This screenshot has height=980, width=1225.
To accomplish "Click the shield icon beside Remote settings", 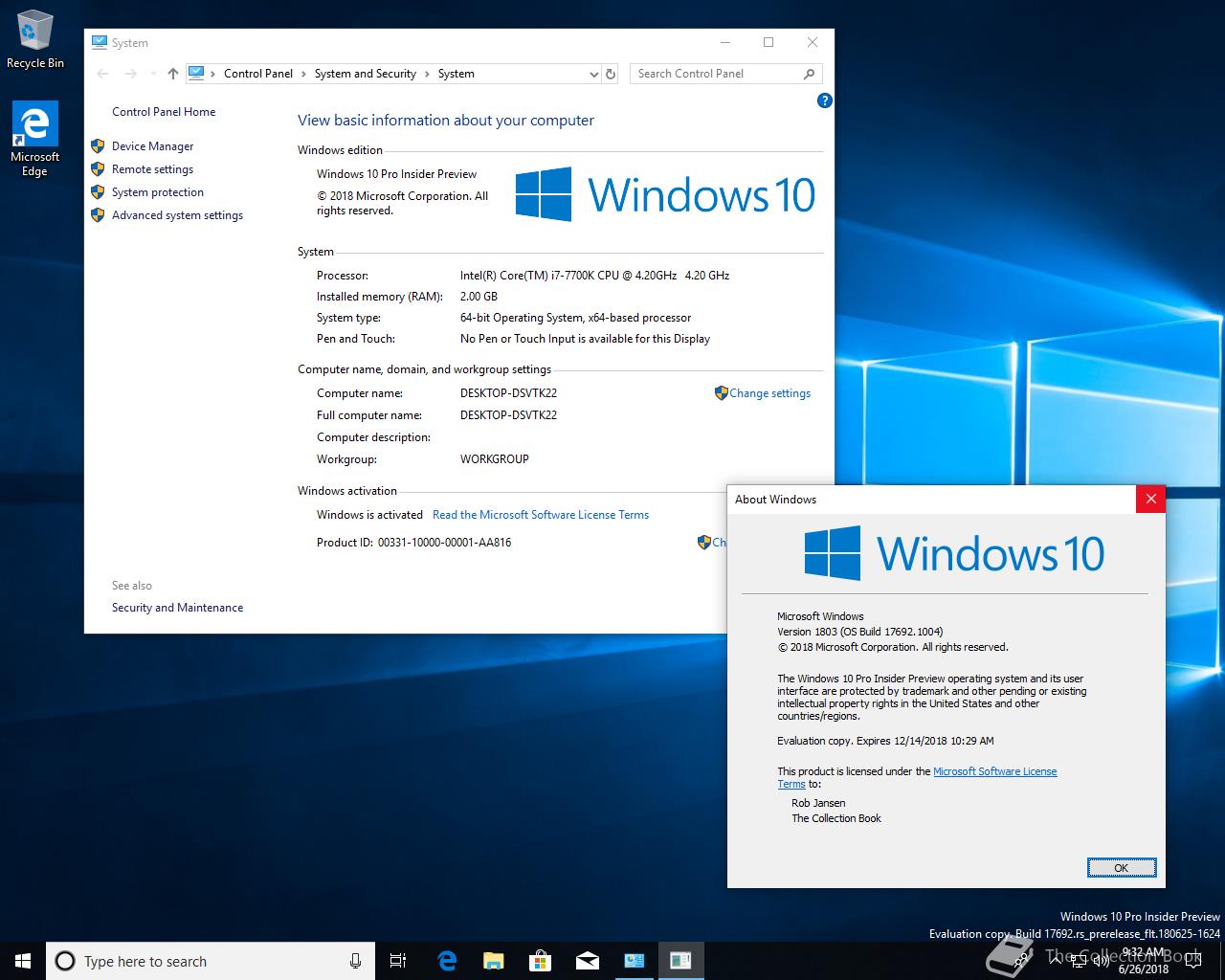I will (98, 168).
